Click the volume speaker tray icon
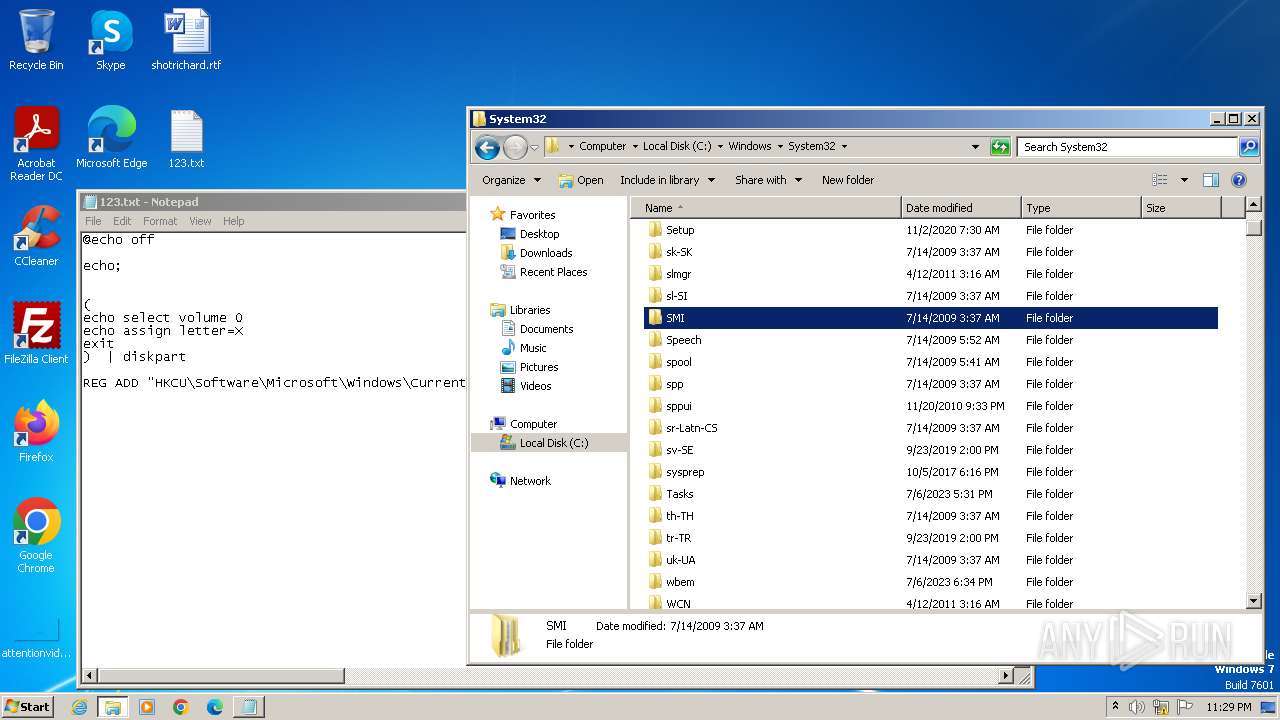This screenshot has height=720, width=1280. [x=1137, y=707]
